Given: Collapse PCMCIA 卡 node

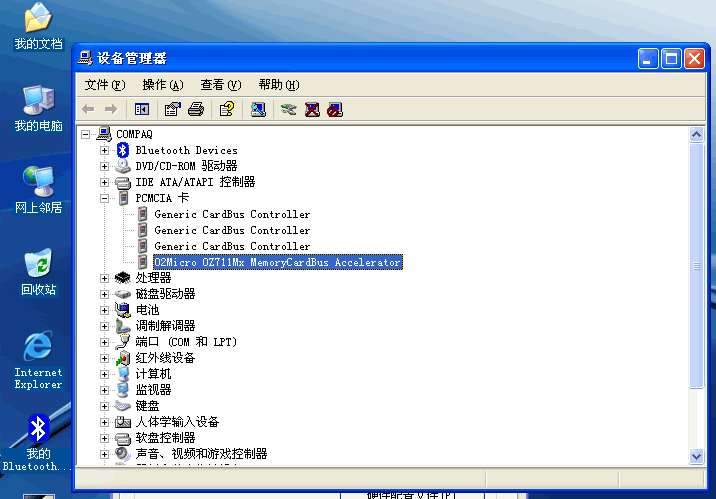Looking at the screenshot, I should 105,198.
